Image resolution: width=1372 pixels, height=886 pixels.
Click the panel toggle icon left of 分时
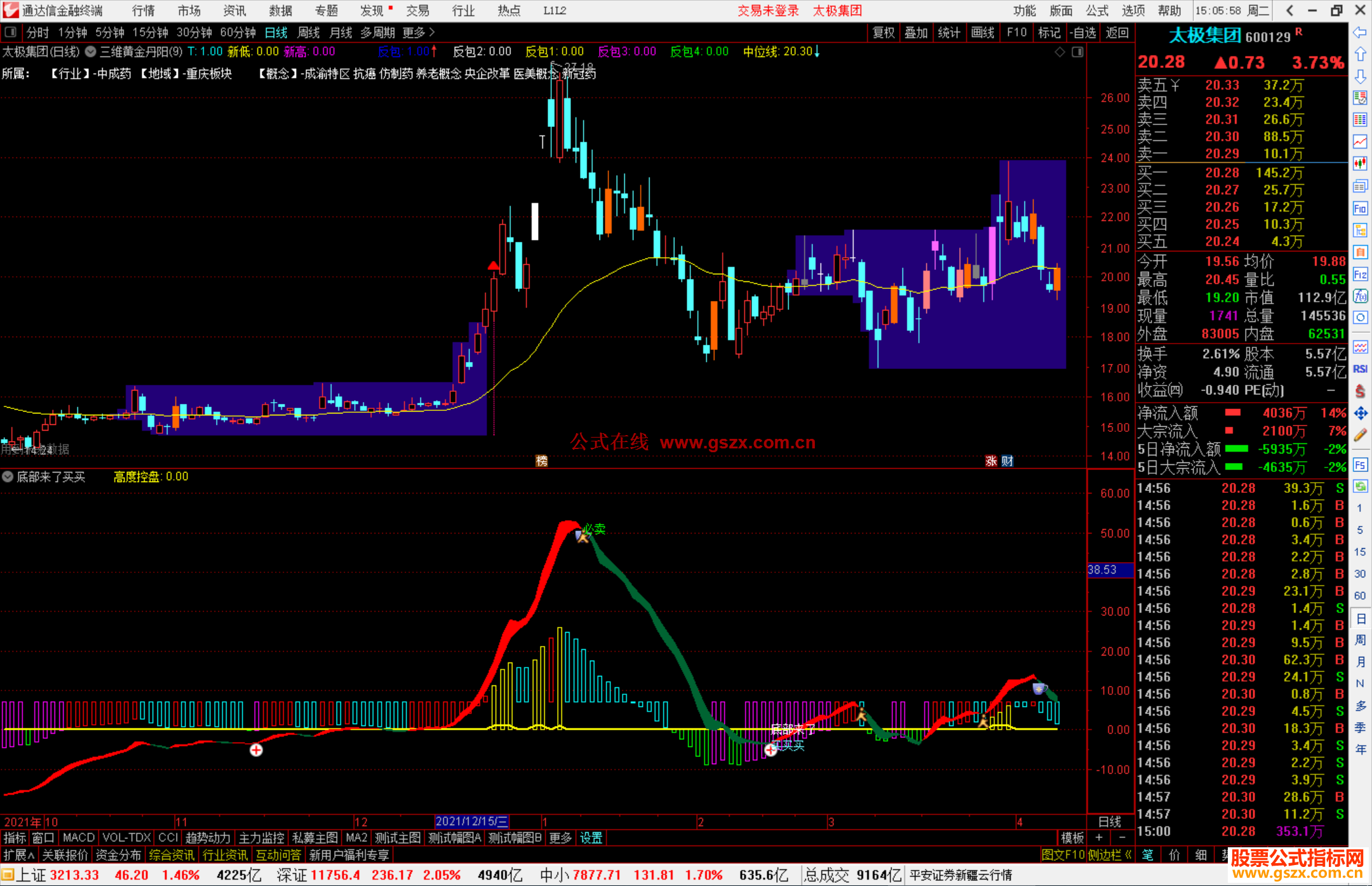click(x=11, y=32)
